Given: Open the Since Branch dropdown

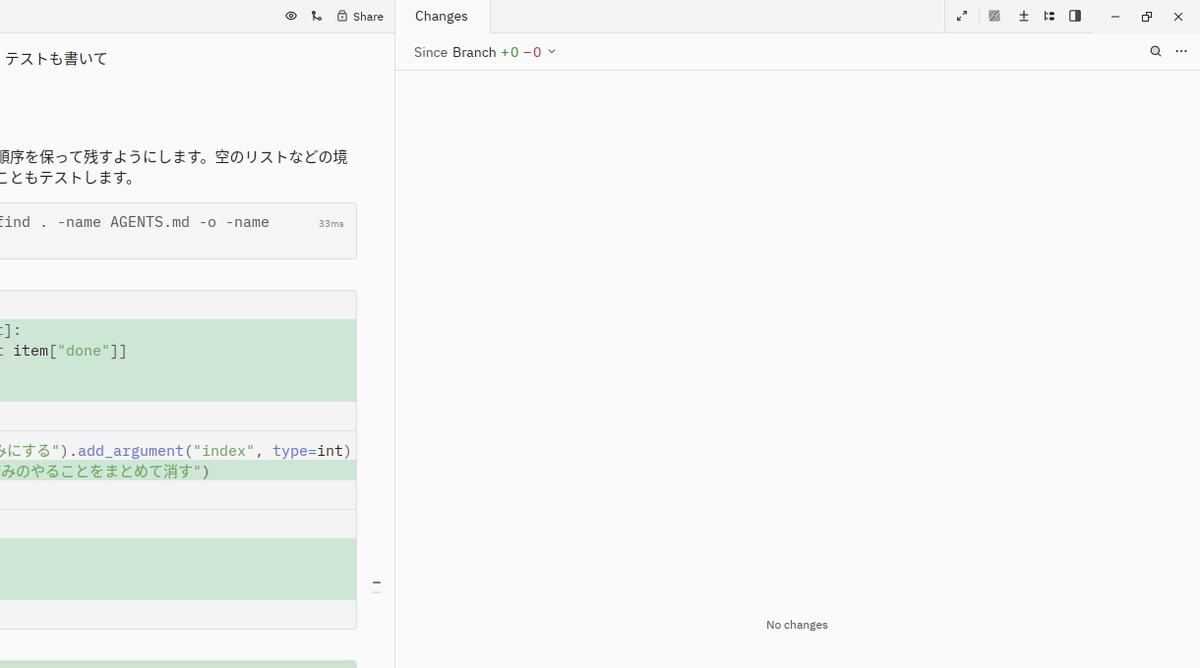Looking at the screenshot, I should coord(485,52).
